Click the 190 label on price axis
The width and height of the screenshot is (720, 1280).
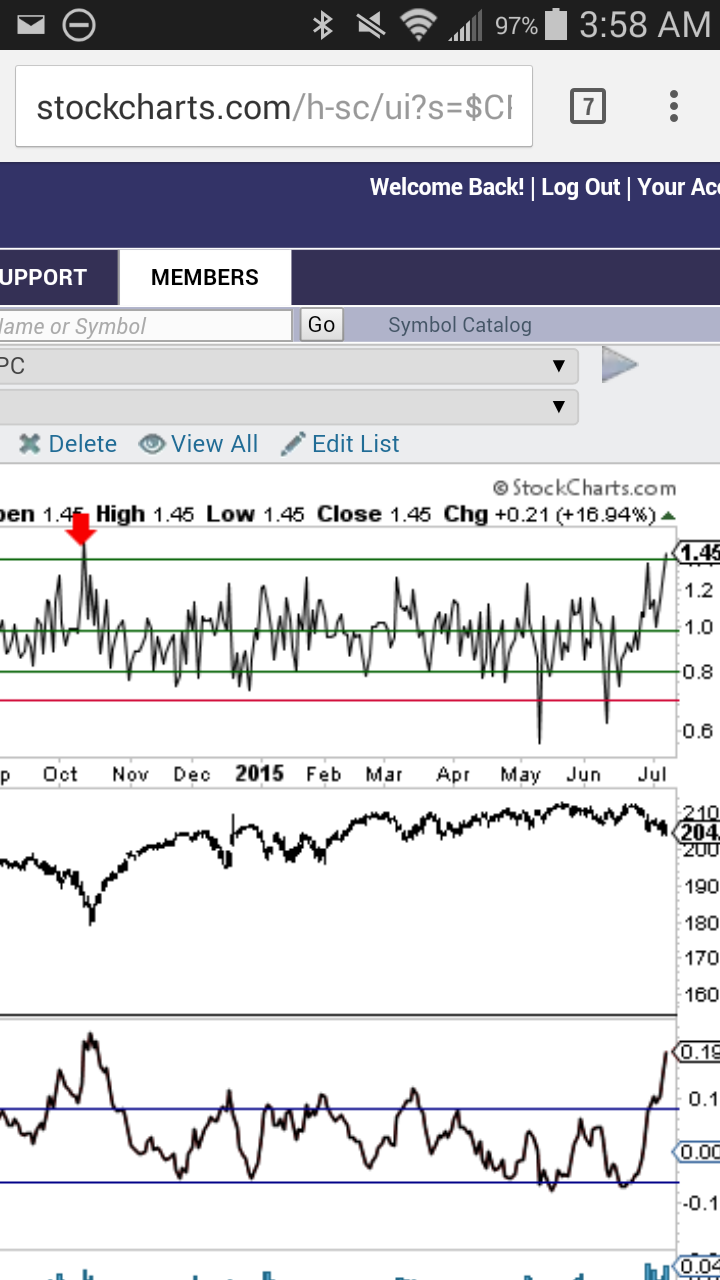click(x=700, y=886)
